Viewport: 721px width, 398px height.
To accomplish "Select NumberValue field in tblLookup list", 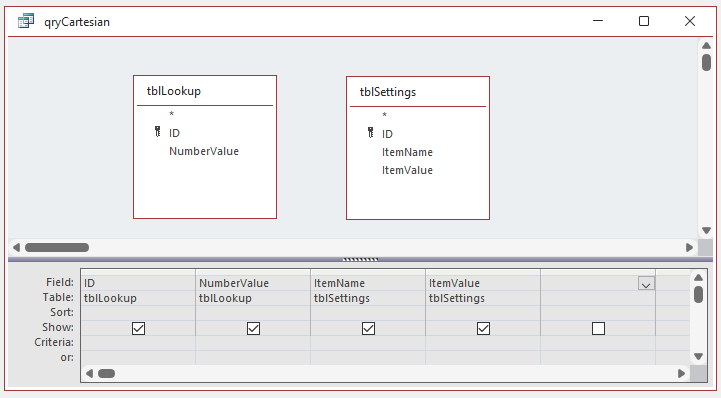I will click(x=204, y=151).
